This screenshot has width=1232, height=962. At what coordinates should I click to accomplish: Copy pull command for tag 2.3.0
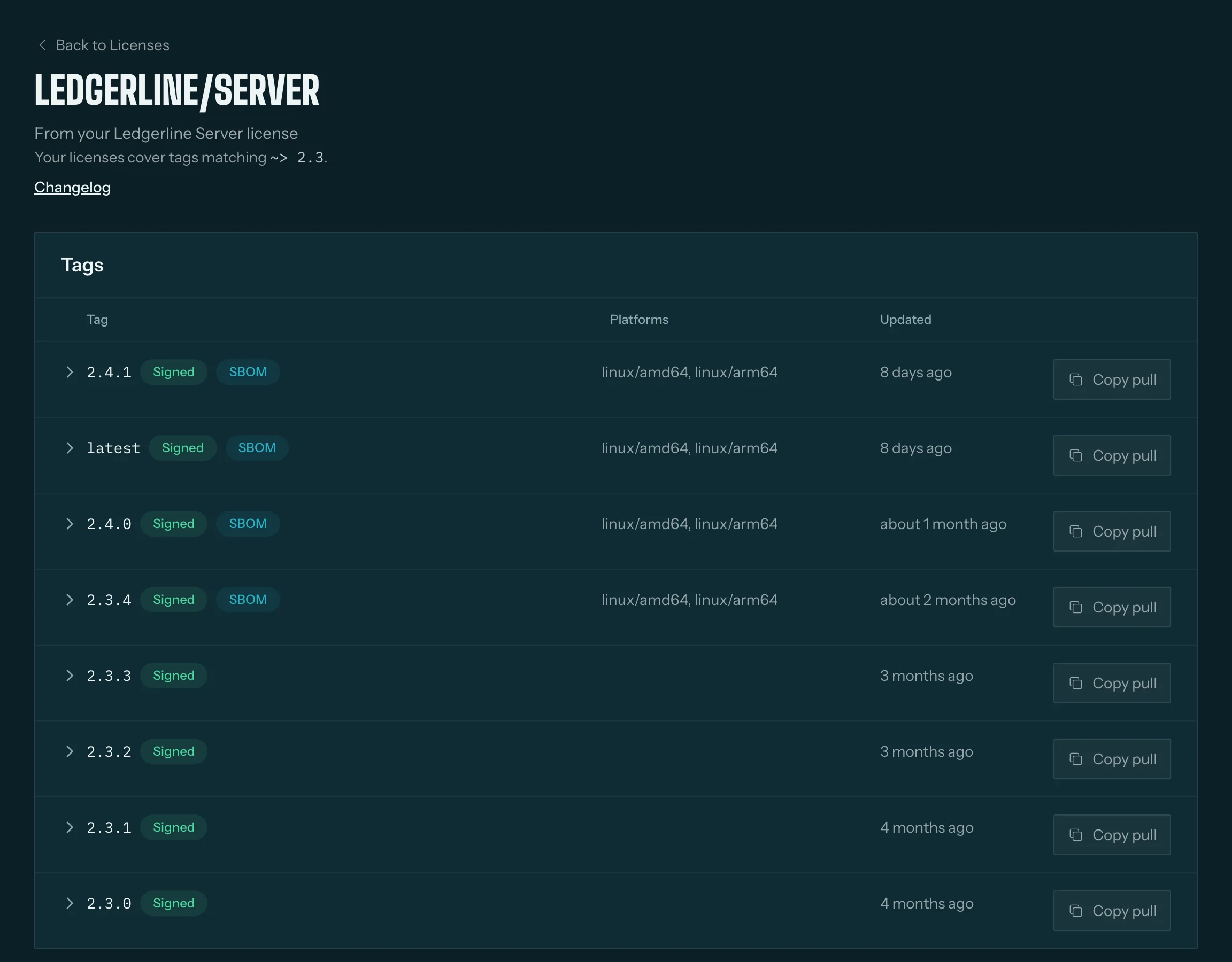(1112, 911)
